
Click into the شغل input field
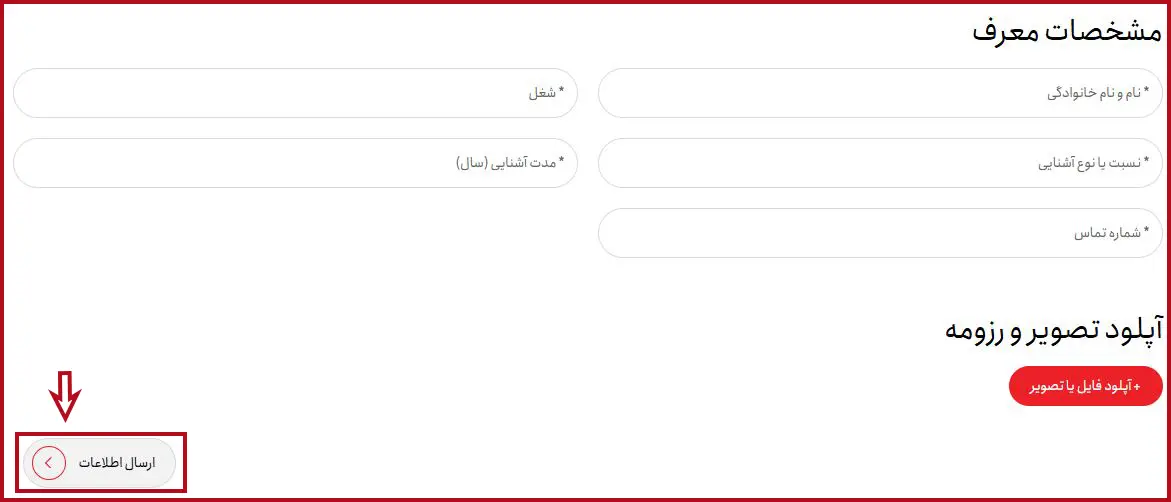[295, 93]
